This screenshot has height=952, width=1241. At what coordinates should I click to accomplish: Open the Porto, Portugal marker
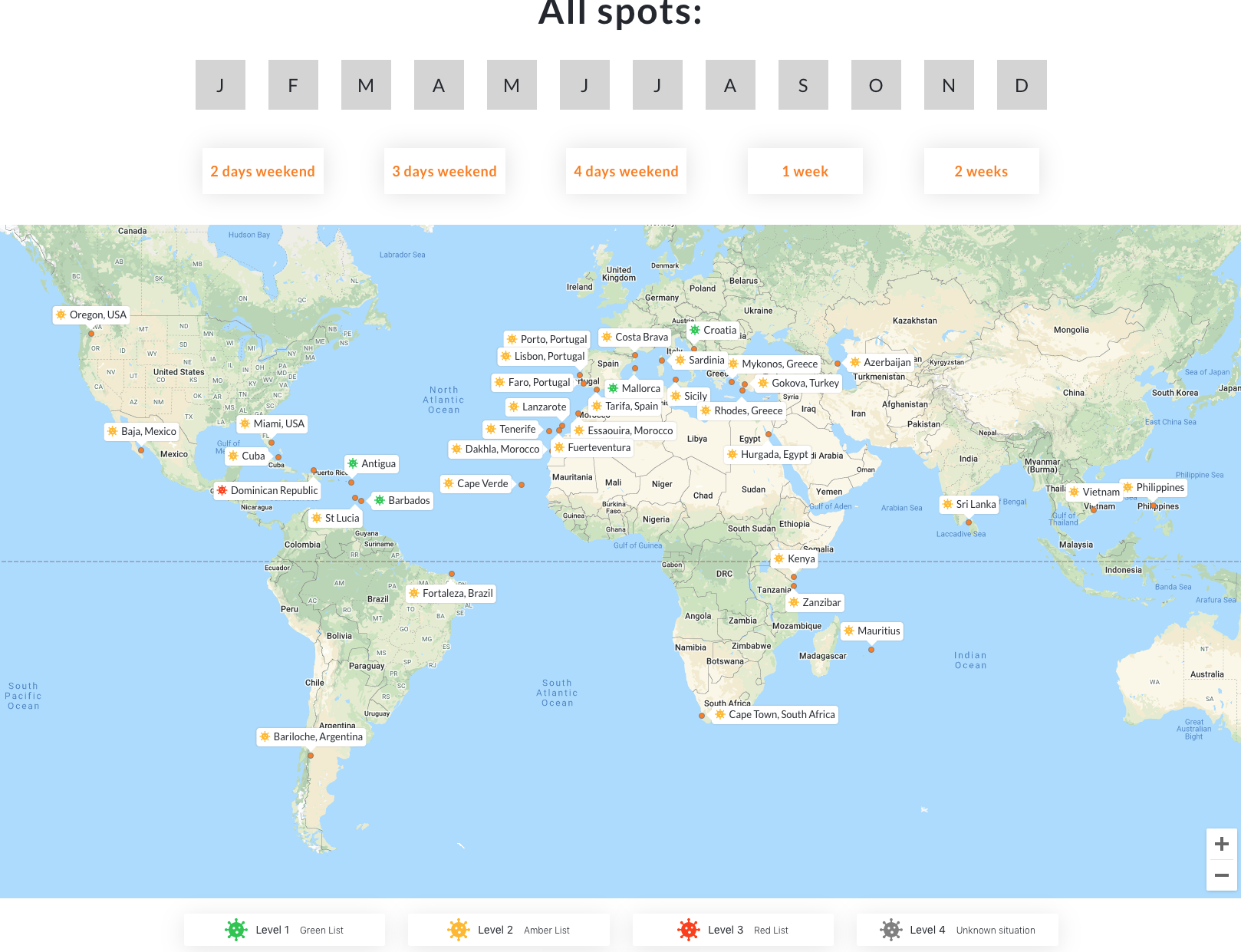(547, 339)
